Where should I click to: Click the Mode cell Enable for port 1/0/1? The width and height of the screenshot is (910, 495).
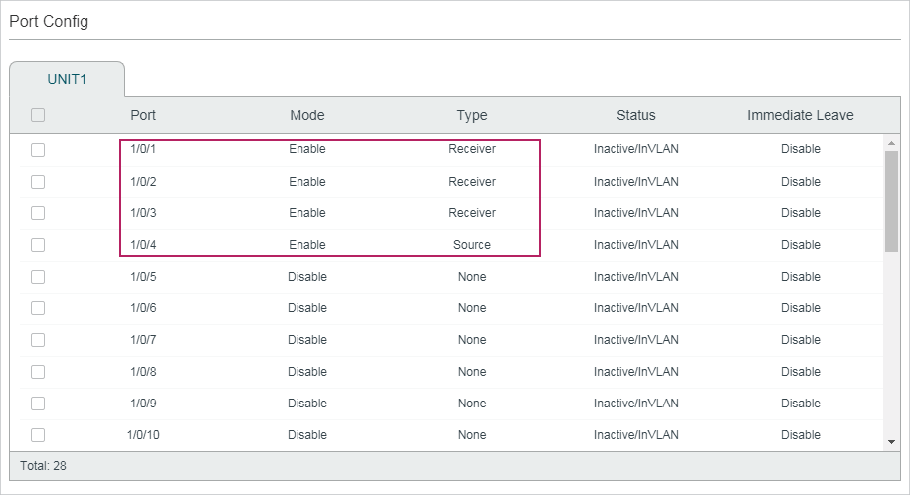[307, 149]
